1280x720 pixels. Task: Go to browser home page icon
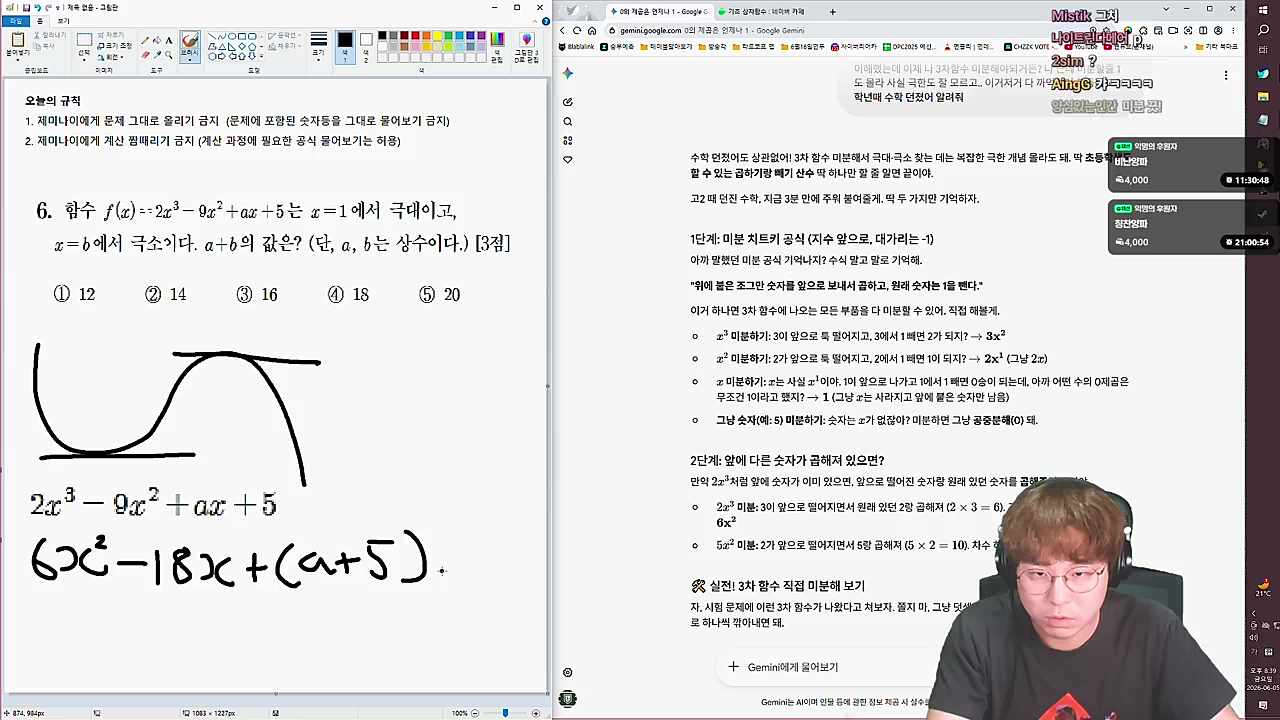592,30
